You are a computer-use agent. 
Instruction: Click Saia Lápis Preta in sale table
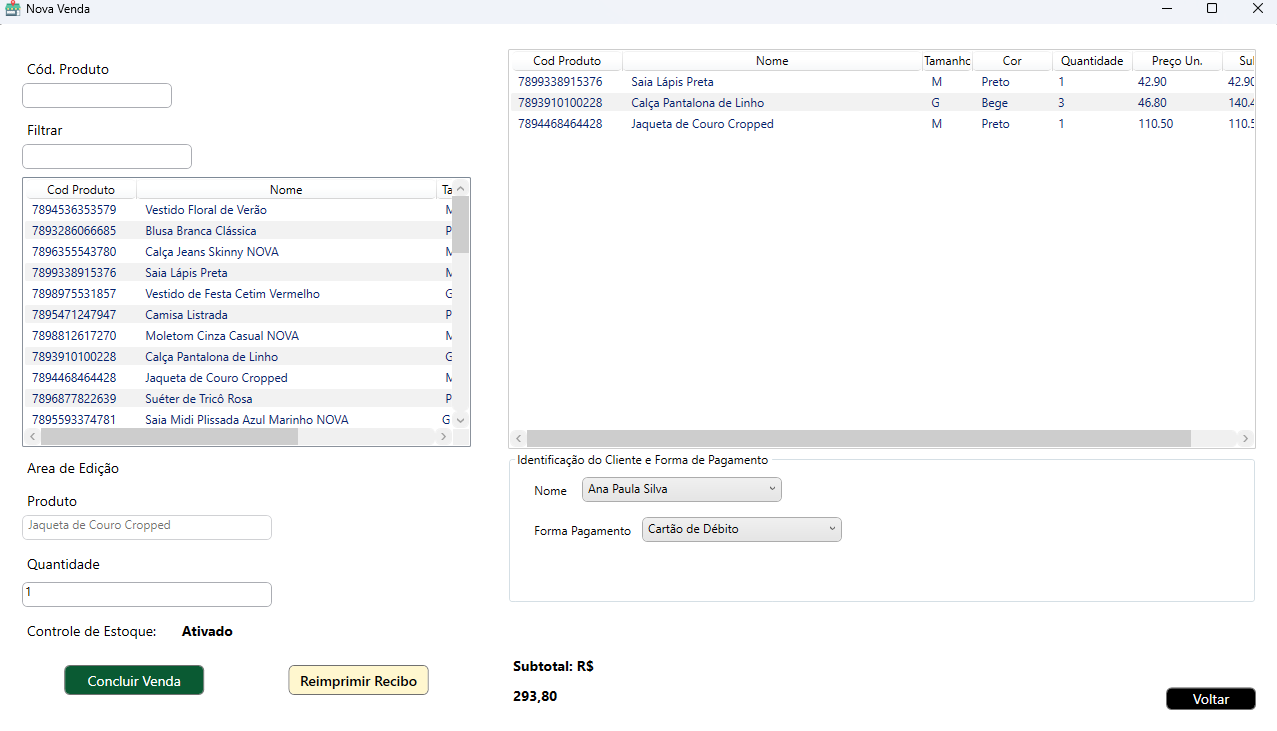672,82
